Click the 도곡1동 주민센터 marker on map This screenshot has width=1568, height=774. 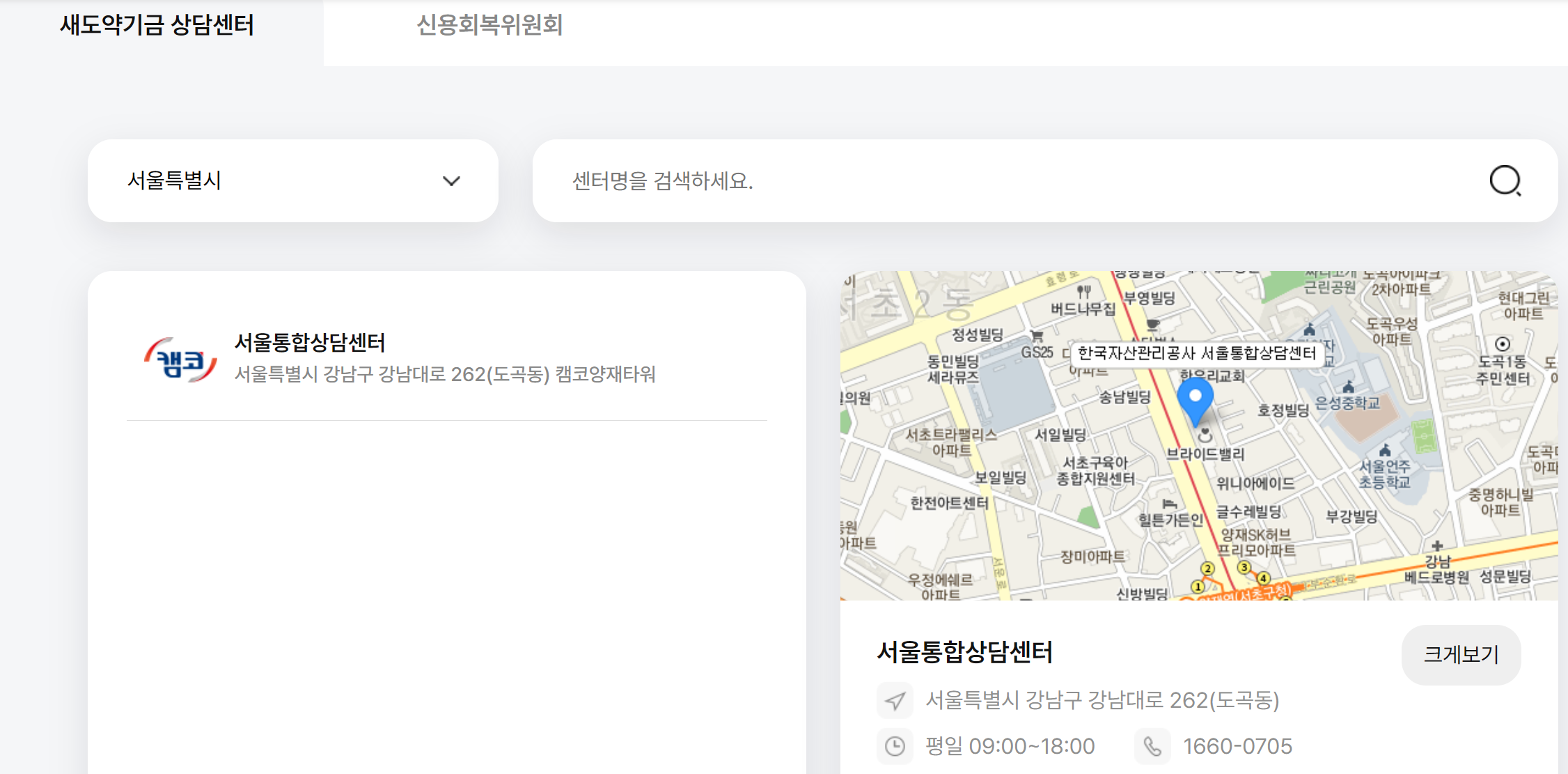click(1503, 344)
